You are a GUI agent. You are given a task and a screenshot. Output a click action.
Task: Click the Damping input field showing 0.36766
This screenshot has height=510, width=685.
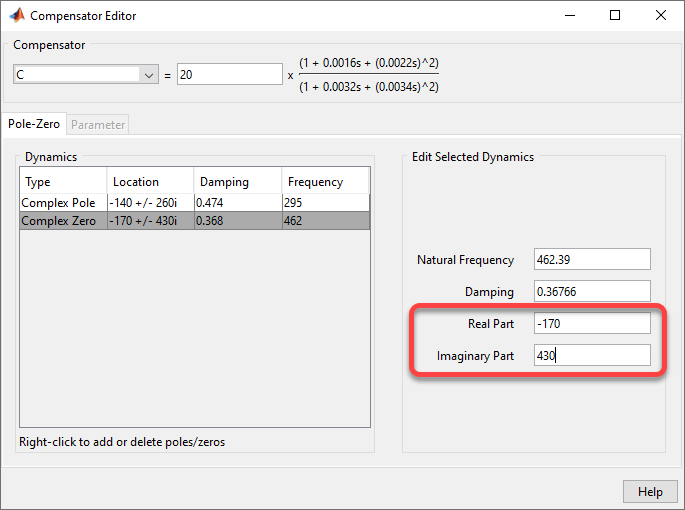[x=592, y=292]
